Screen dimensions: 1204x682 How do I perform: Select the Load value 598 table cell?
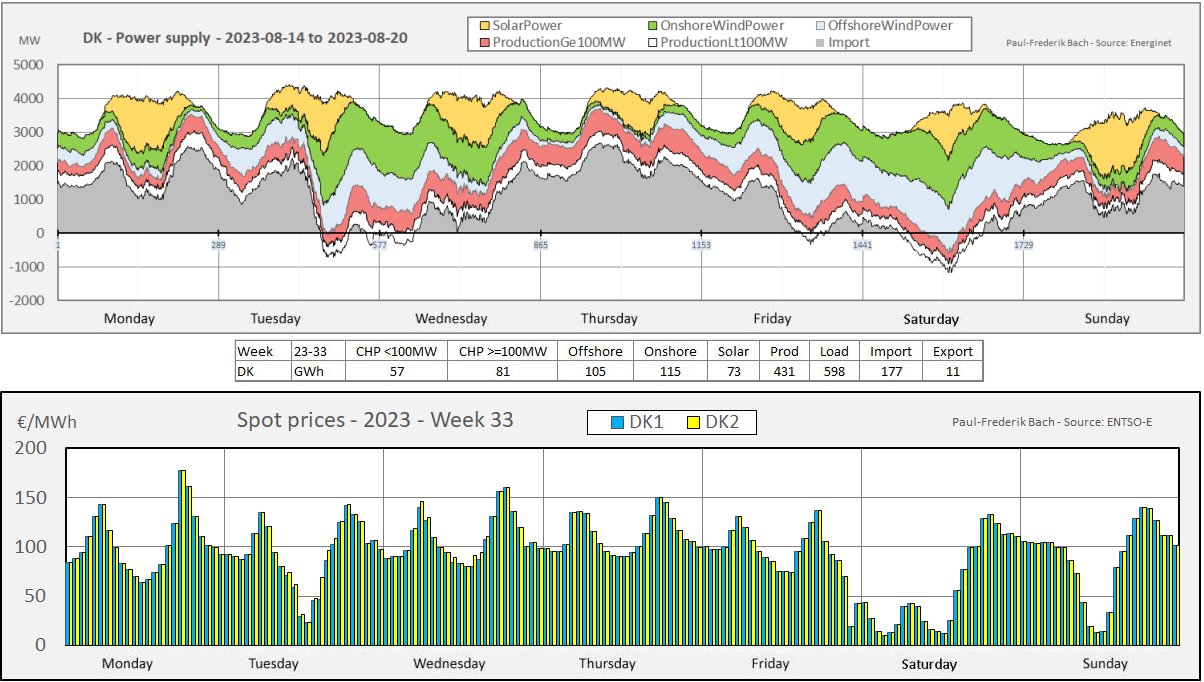(x=832, y=371)
